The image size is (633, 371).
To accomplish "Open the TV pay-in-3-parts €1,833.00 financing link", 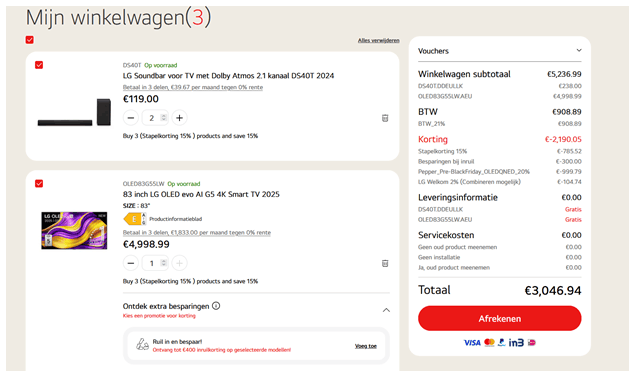I will [x=197, y=233].
